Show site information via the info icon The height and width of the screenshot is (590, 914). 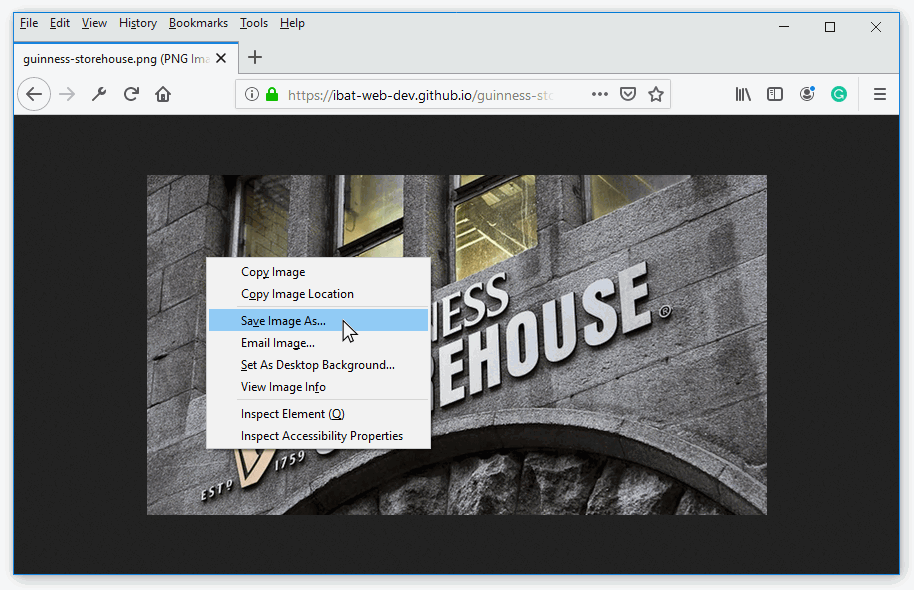252,94
